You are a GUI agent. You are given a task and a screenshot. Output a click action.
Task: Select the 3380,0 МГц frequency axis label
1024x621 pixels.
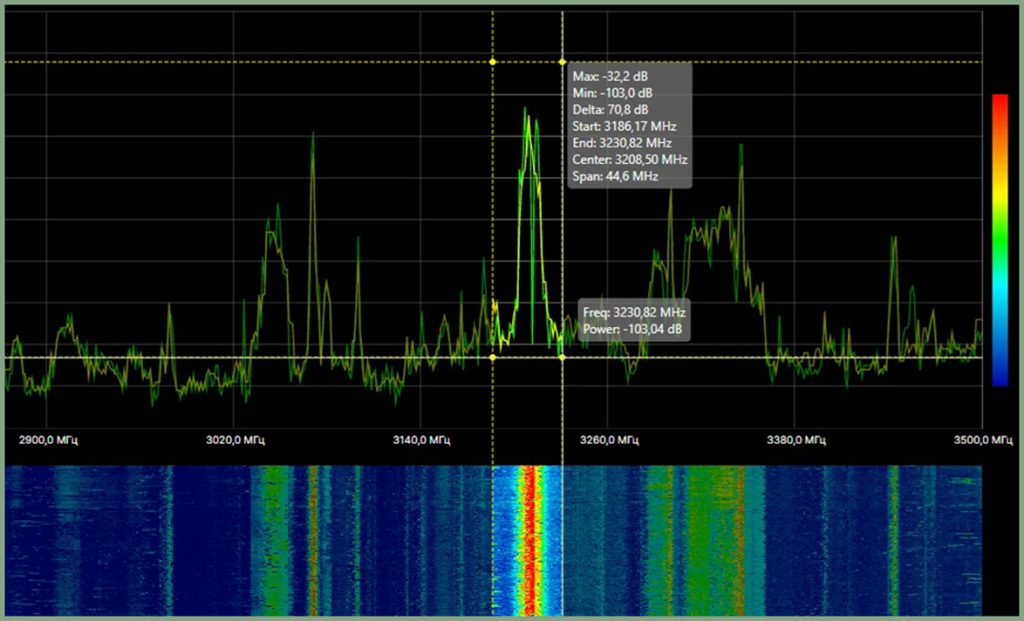795,440
